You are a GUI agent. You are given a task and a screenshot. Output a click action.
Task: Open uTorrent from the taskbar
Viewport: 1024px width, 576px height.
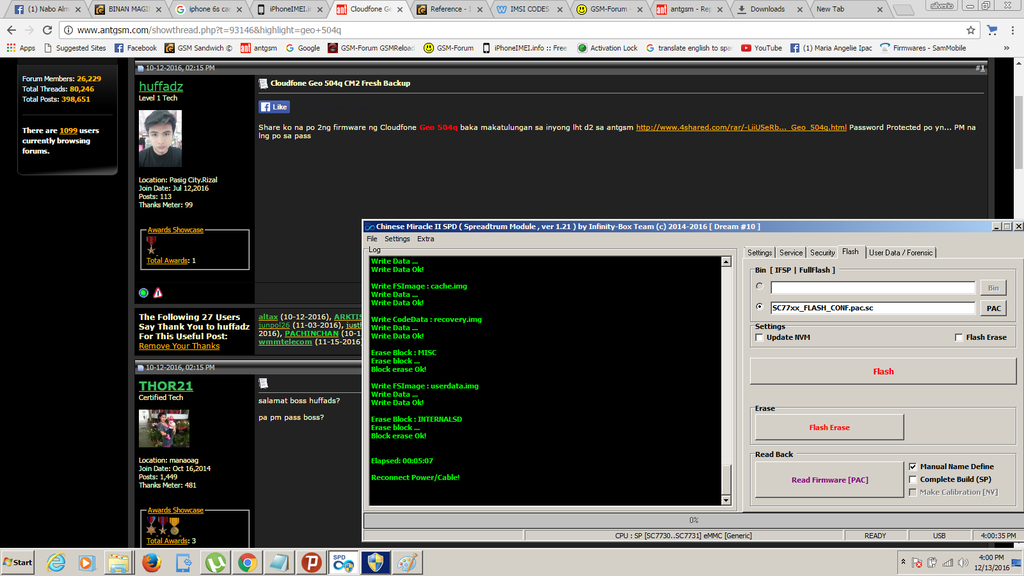[x=216, y=562]
